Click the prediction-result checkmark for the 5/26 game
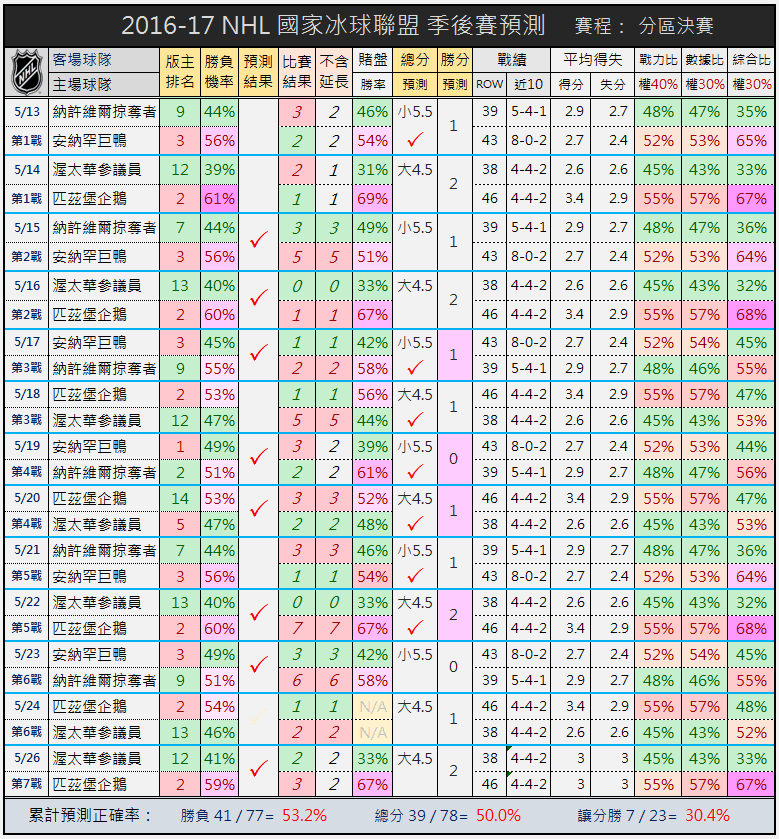Screen dimensions: 779x839 258,768
